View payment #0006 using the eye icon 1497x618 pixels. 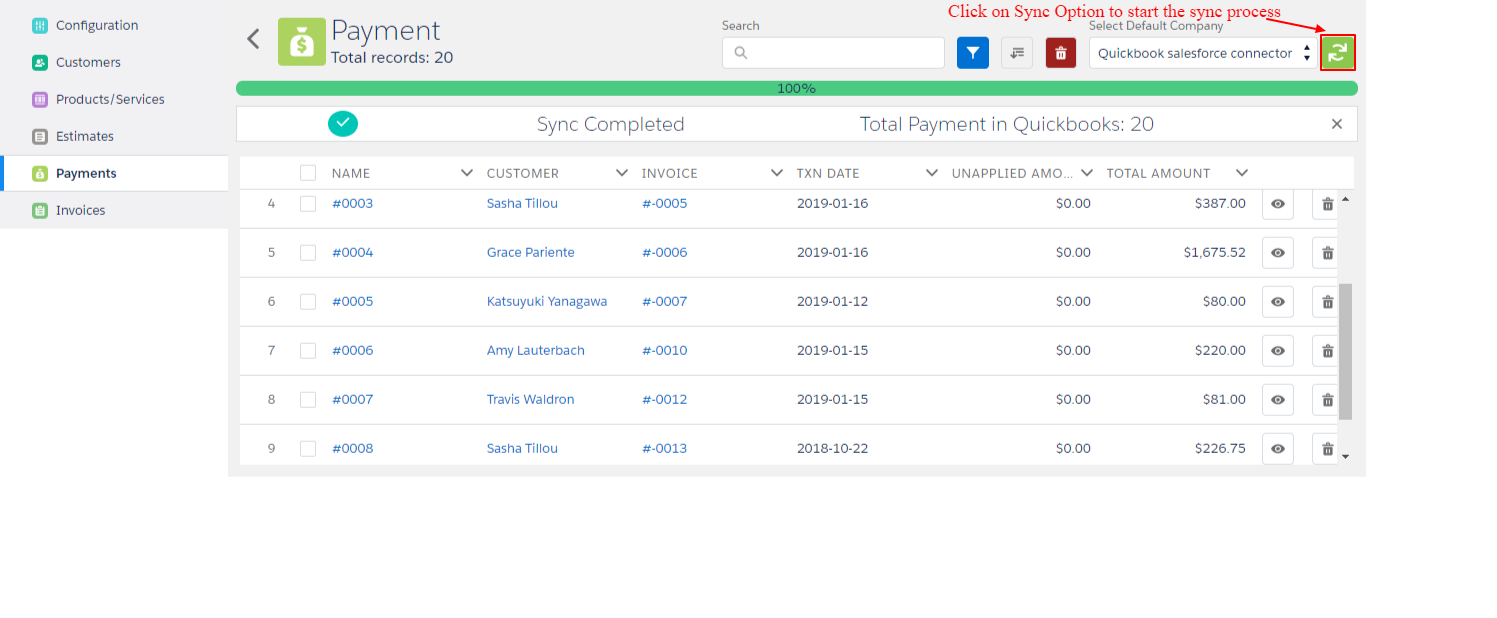click(x=1278, y=351)
